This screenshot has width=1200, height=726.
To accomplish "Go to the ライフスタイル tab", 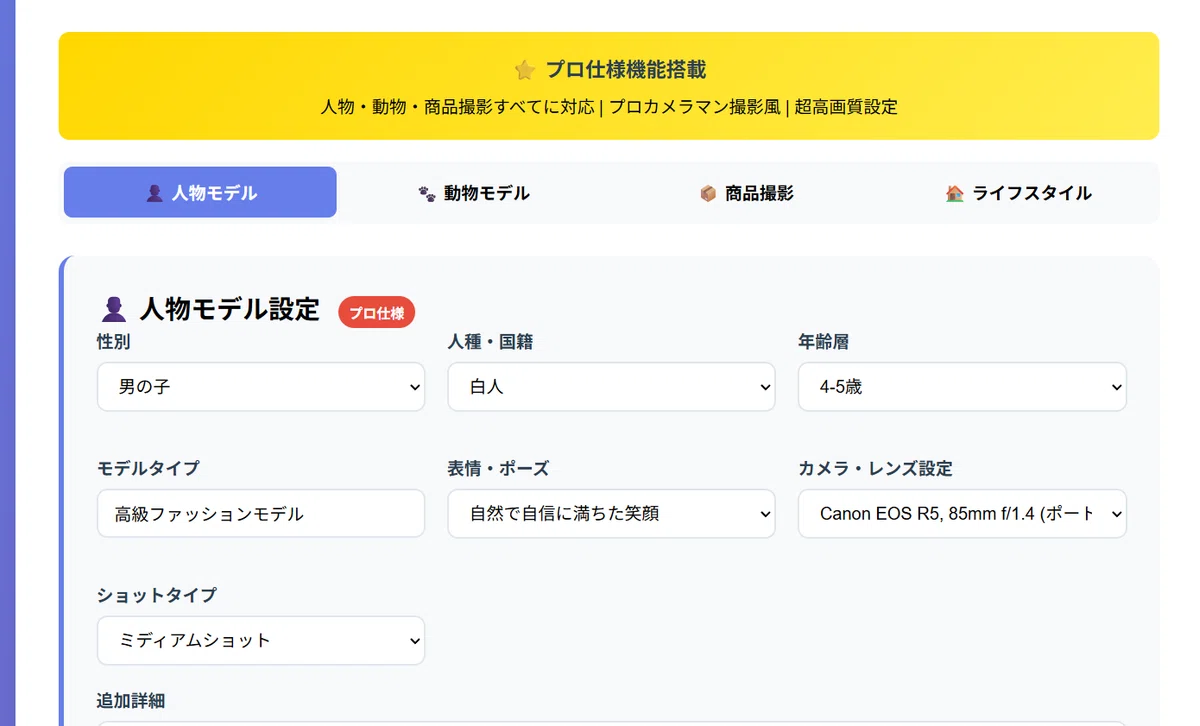I will tap(1018, 192).
